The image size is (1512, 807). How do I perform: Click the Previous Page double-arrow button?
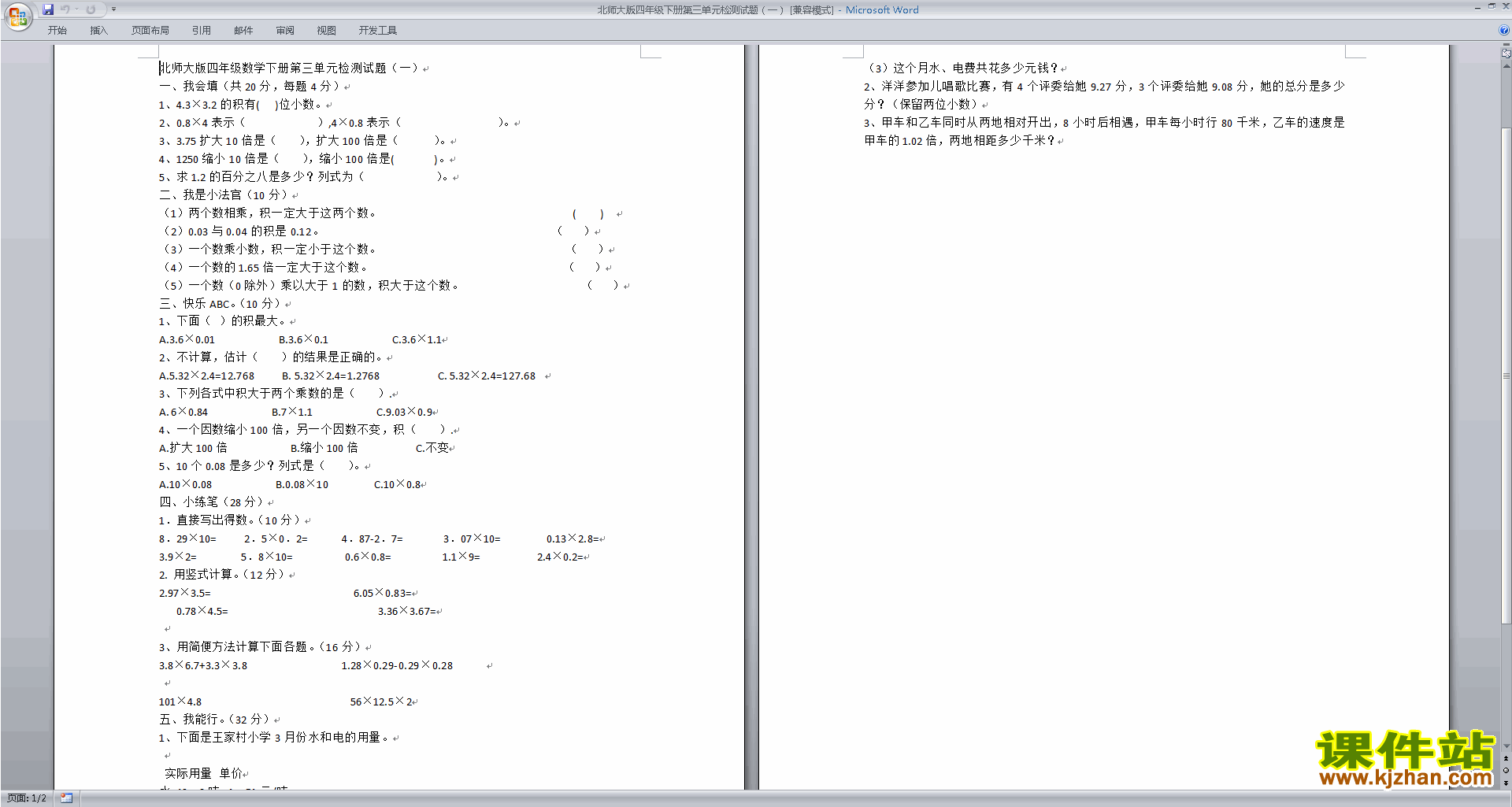pos(1506,758)
